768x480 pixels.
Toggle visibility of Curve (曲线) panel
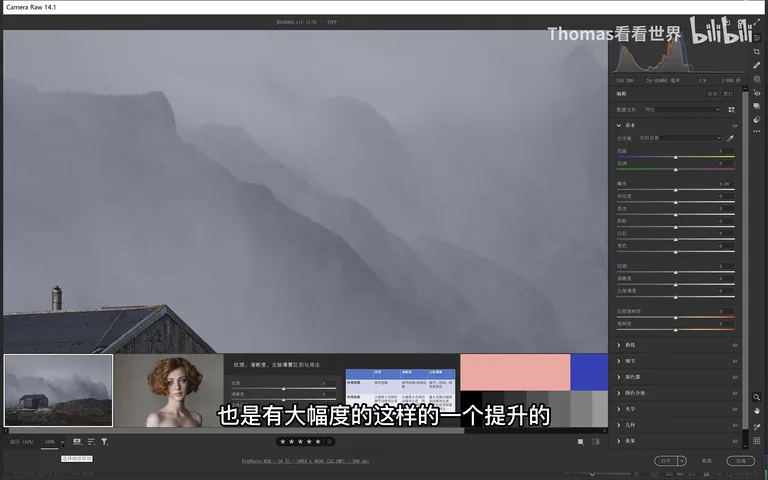point(735,345)
